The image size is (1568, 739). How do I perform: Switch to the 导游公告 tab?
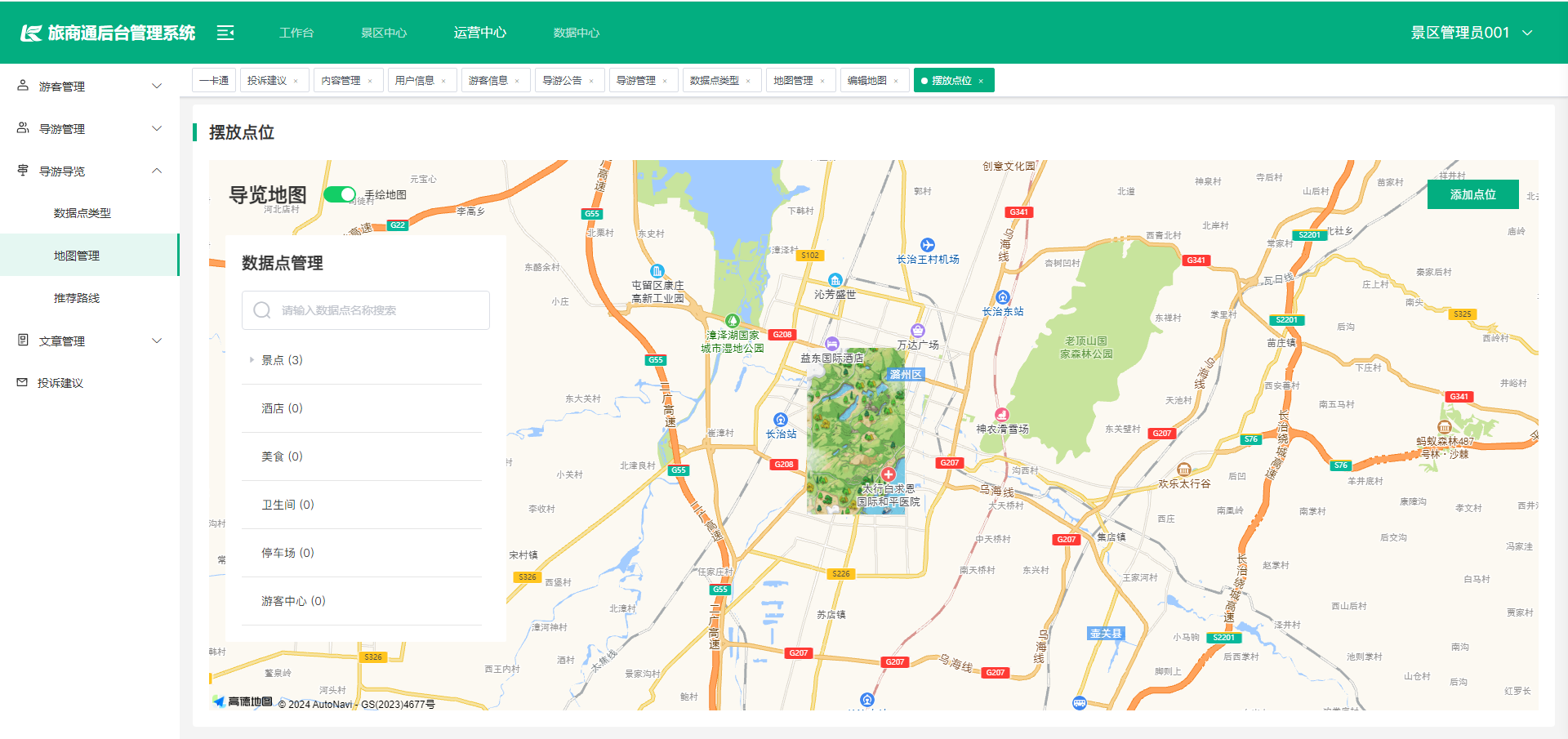click(x=569, y=80)
